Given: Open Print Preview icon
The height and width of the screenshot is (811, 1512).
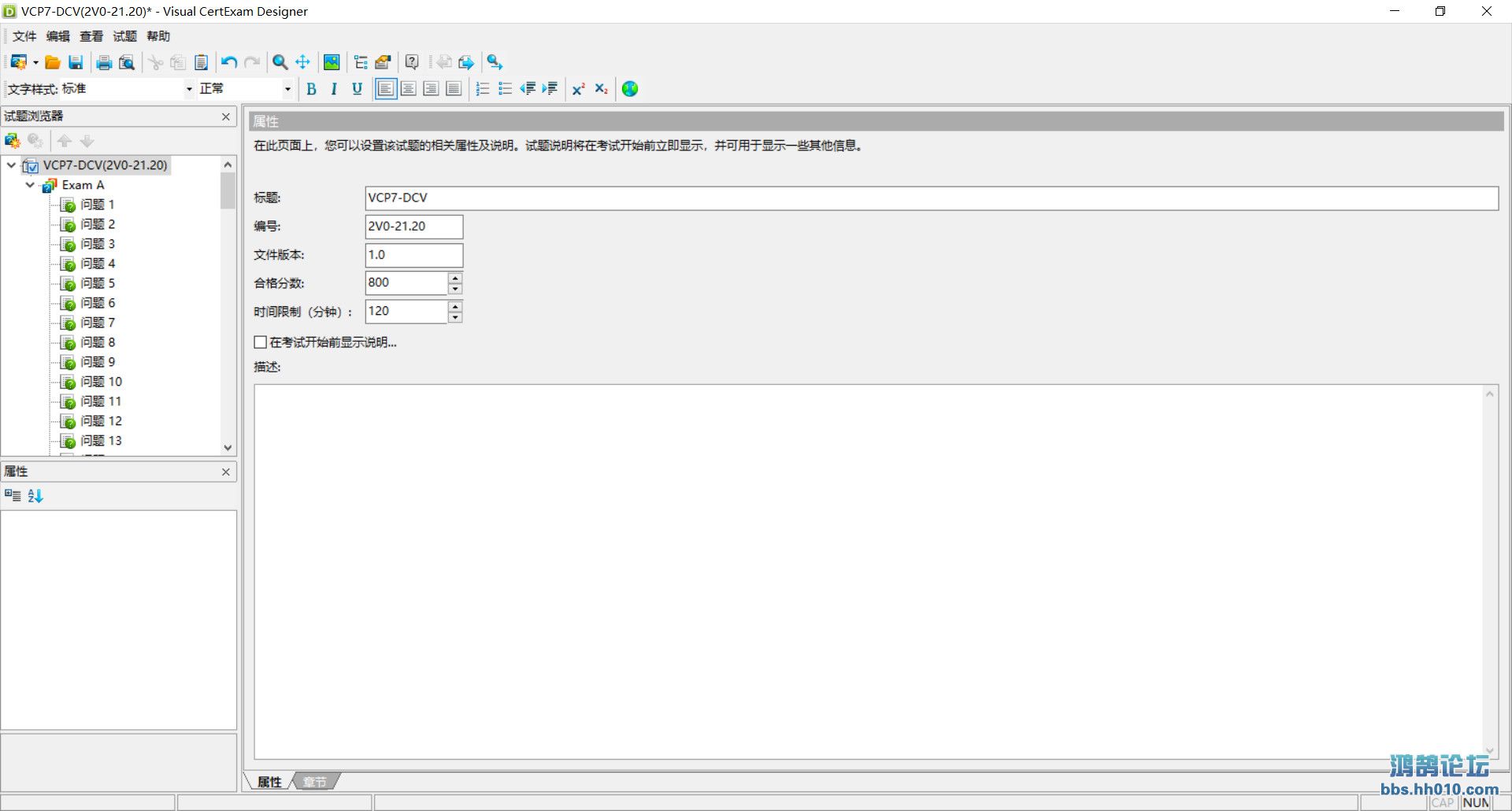Looking at the screenshot, I should [127, 62].
